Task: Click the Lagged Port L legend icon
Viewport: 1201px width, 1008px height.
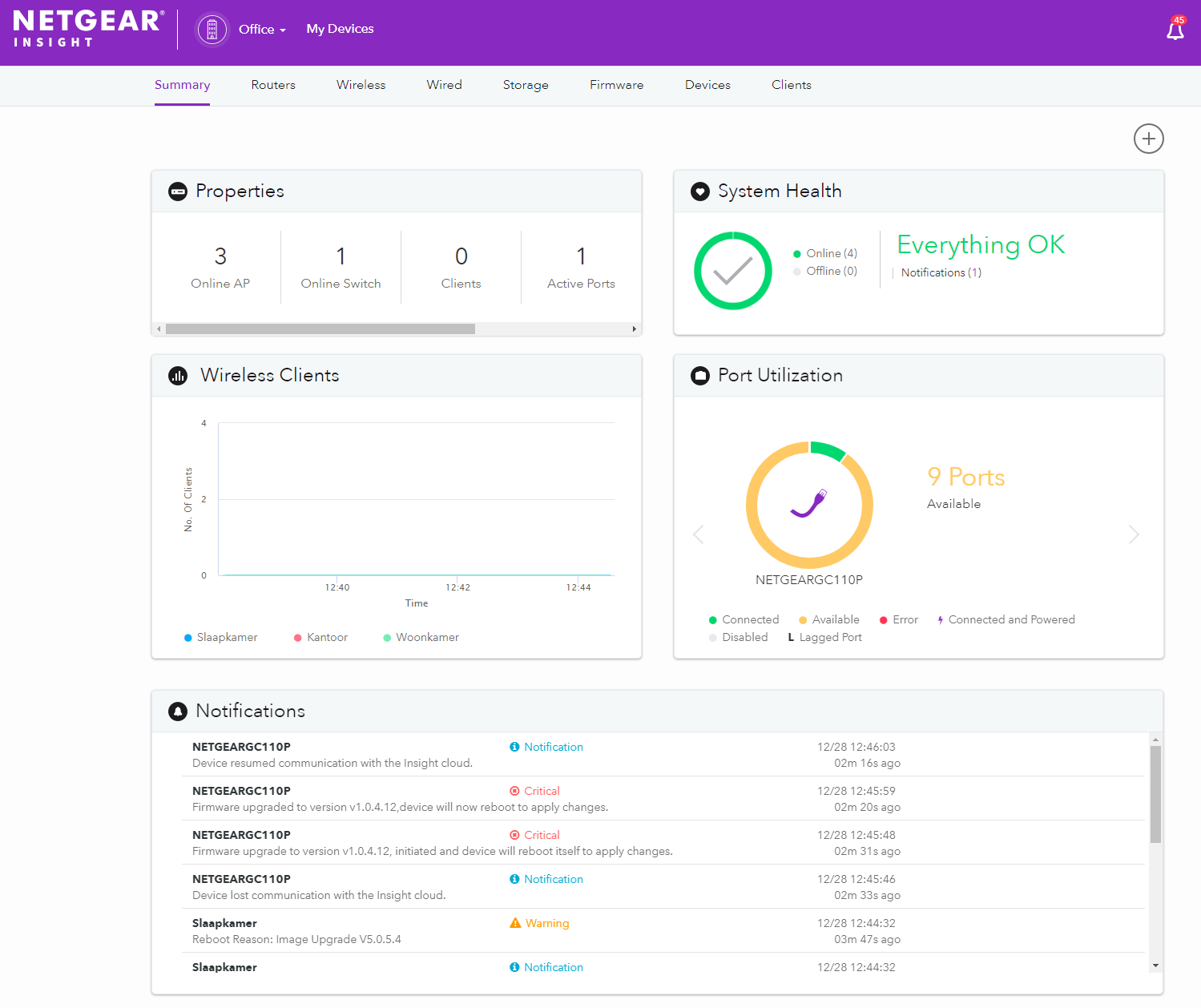Action: [x=792, y=638]
